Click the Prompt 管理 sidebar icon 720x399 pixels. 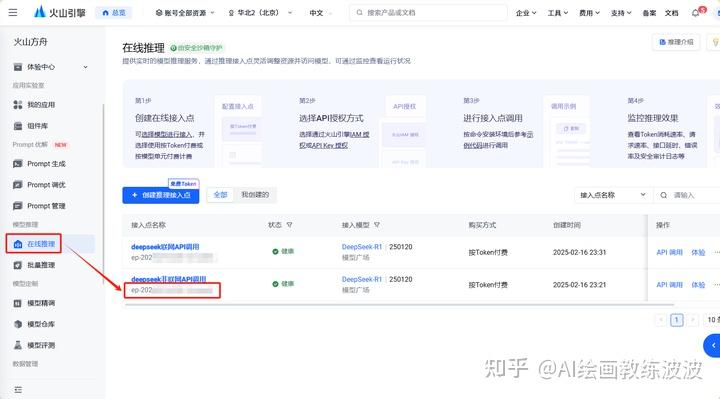[x=18, y=206]
